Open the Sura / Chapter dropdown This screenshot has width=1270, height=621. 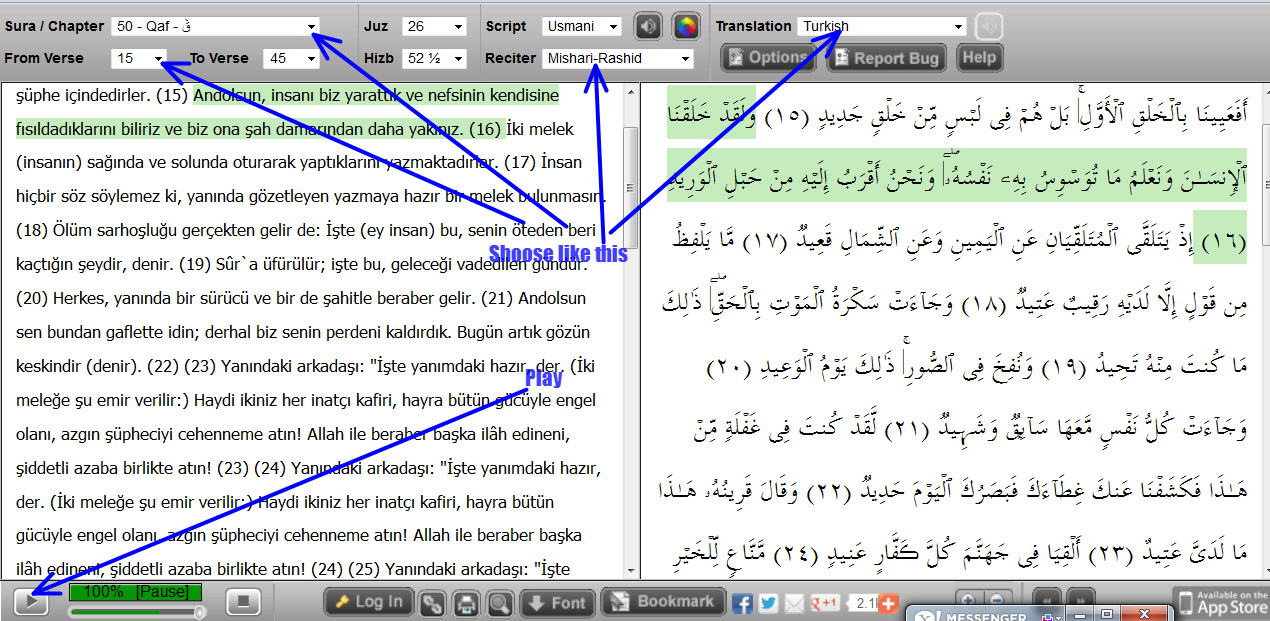pyautogui.click(x=215, y=27)
